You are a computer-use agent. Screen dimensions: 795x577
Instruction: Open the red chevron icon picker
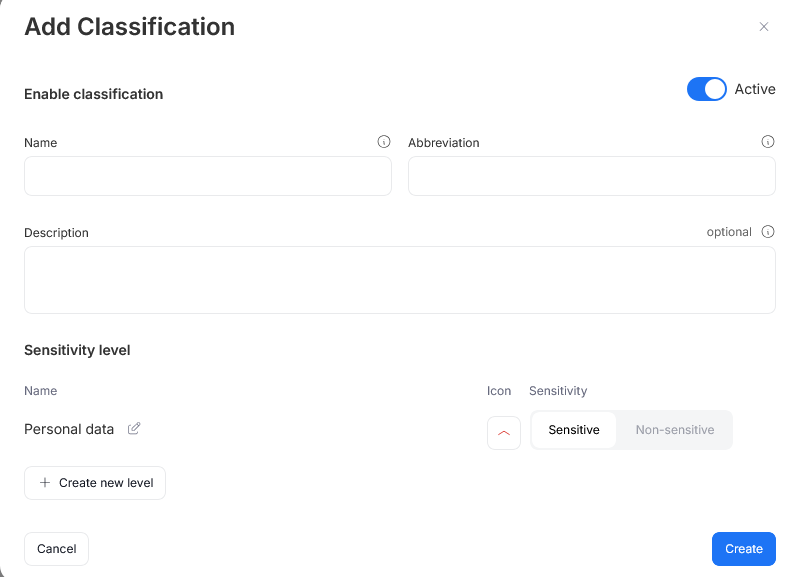pyautogui.click(x=504, y=433)
